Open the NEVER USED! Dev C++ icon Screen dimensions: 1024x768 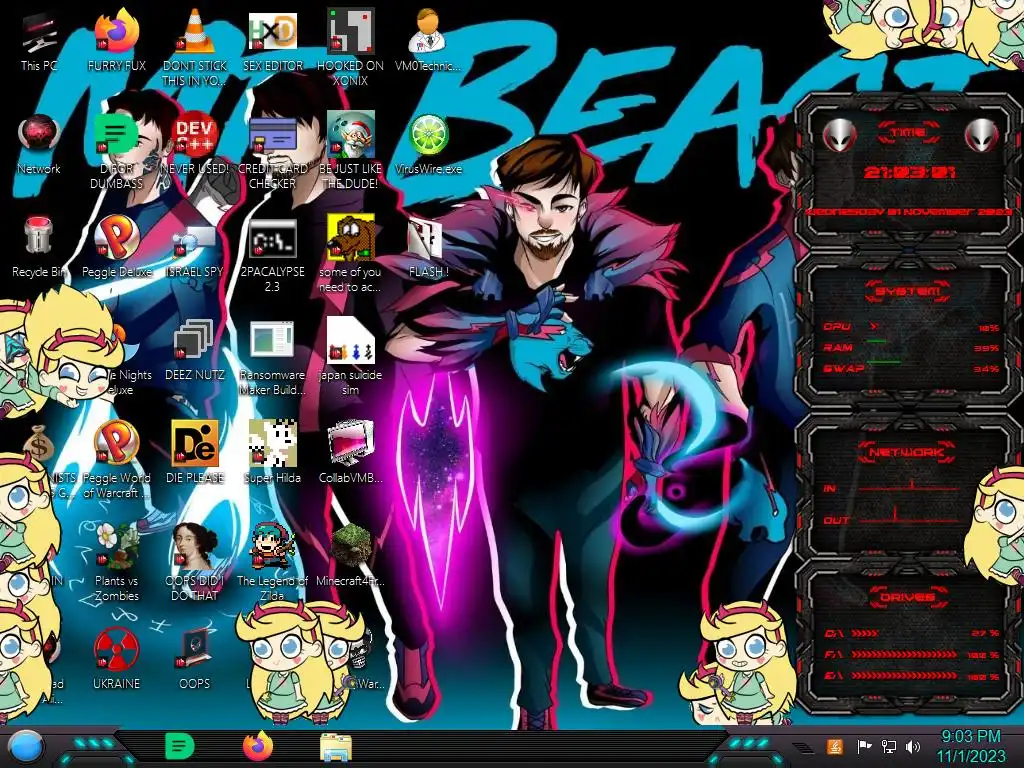(x=195, y=144)
